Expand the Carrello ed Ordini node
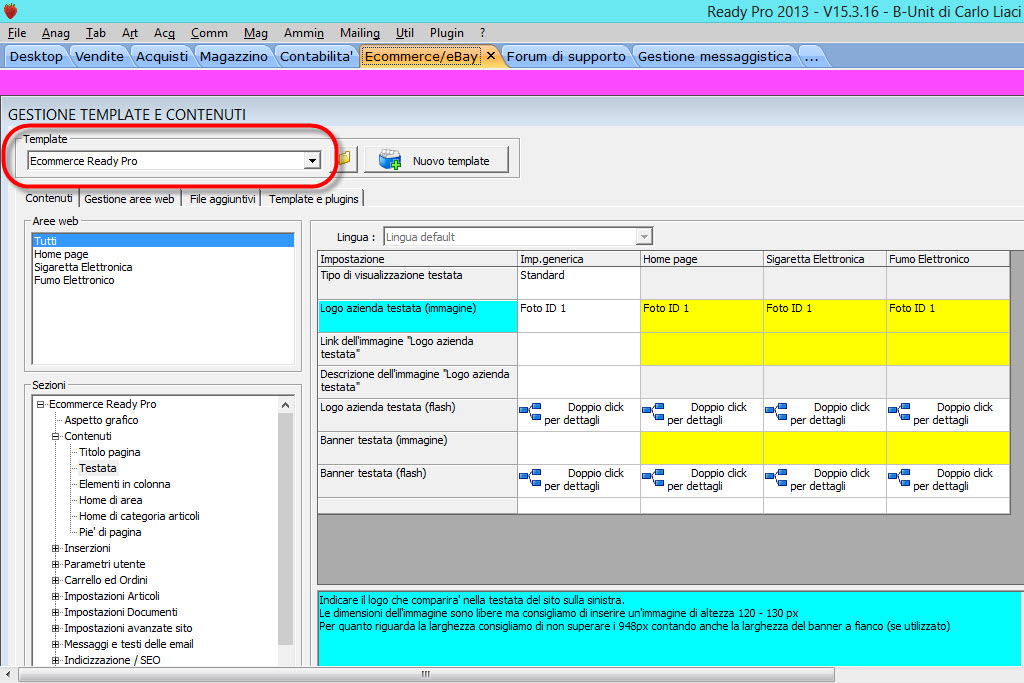 point(56,580)
